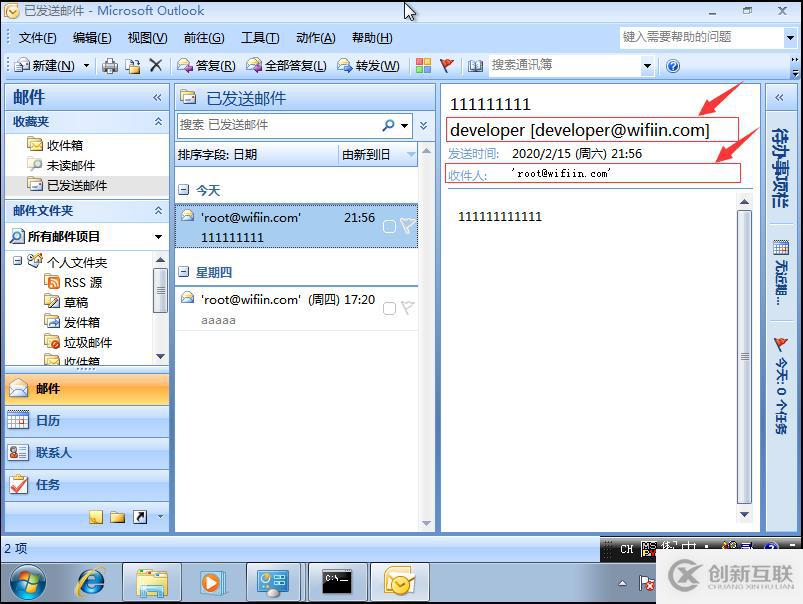Image resolution: width=803 pixels, height=604 pixels.
Task: Click the control panel icon in taskbar
Action: (273, 582)
